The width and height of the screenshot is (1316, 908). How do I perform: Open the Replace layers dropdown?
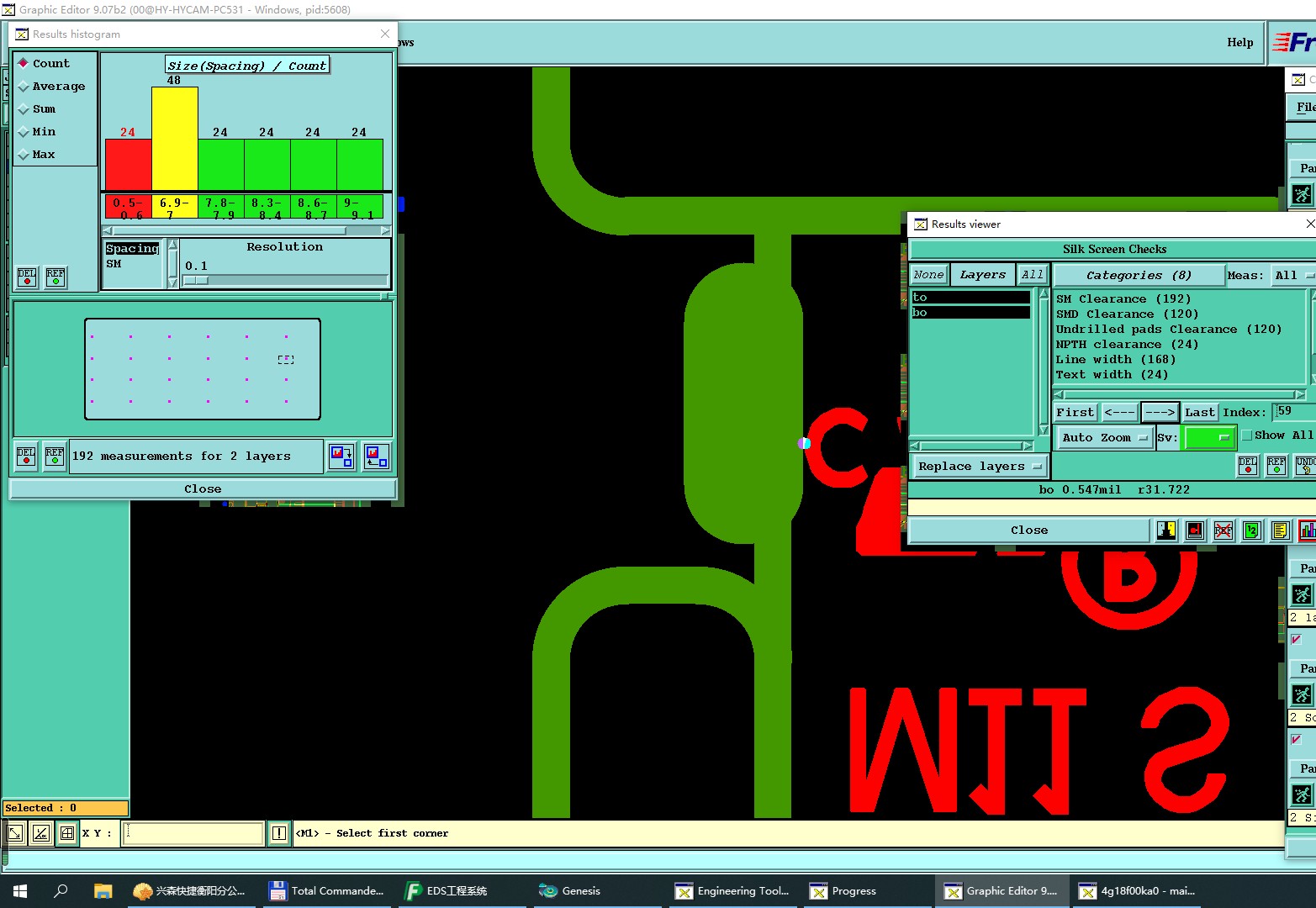coord(979,466)
